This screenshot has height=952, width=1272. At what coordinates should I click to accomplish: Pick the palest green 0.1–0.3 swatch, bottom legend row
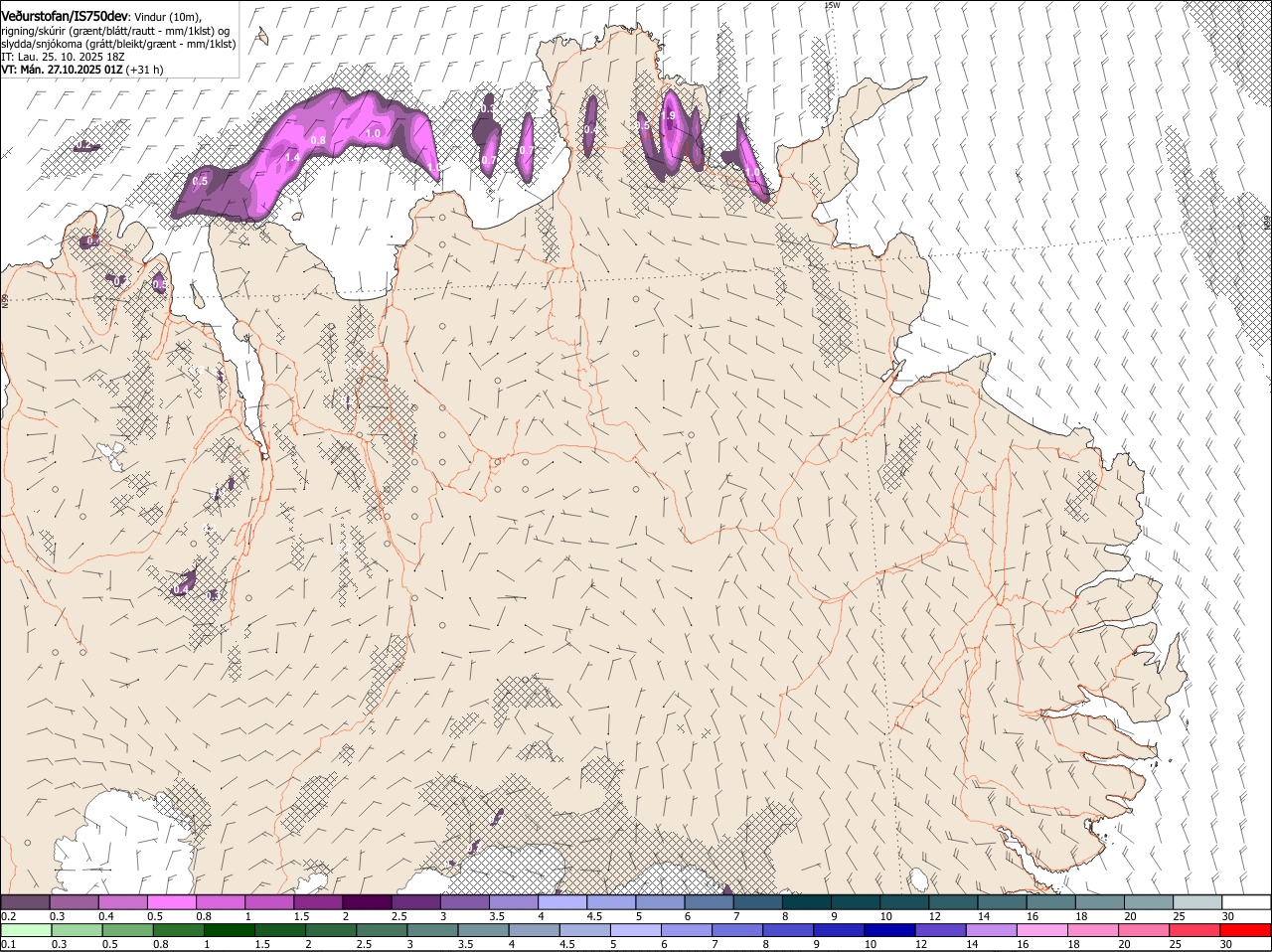point(26,930)
